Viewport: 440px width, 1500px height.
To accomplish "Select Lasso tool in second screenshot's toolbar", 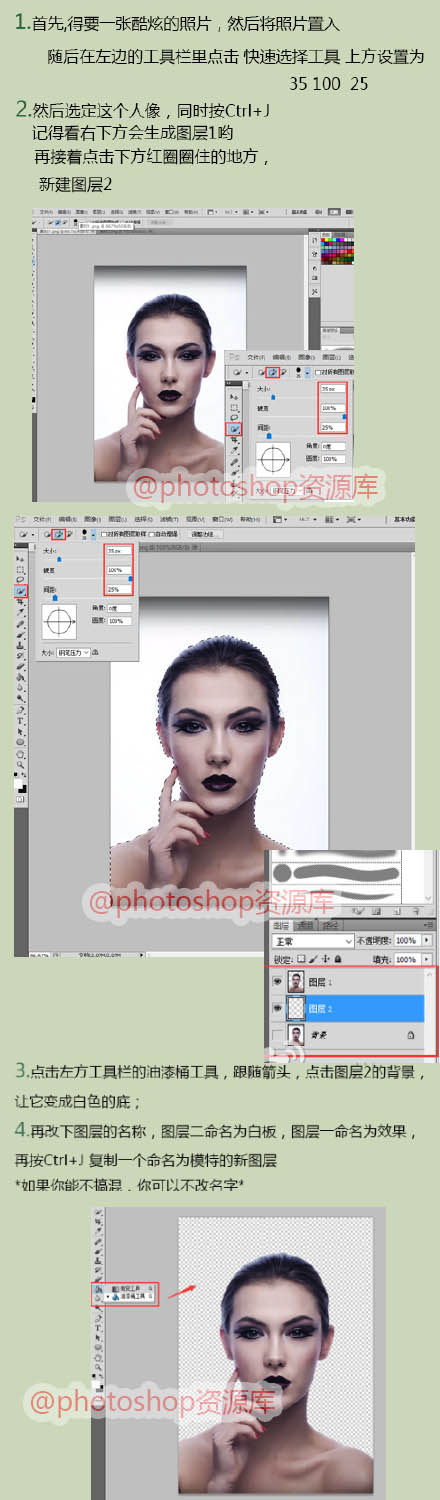I will click(x=20, y=579).
